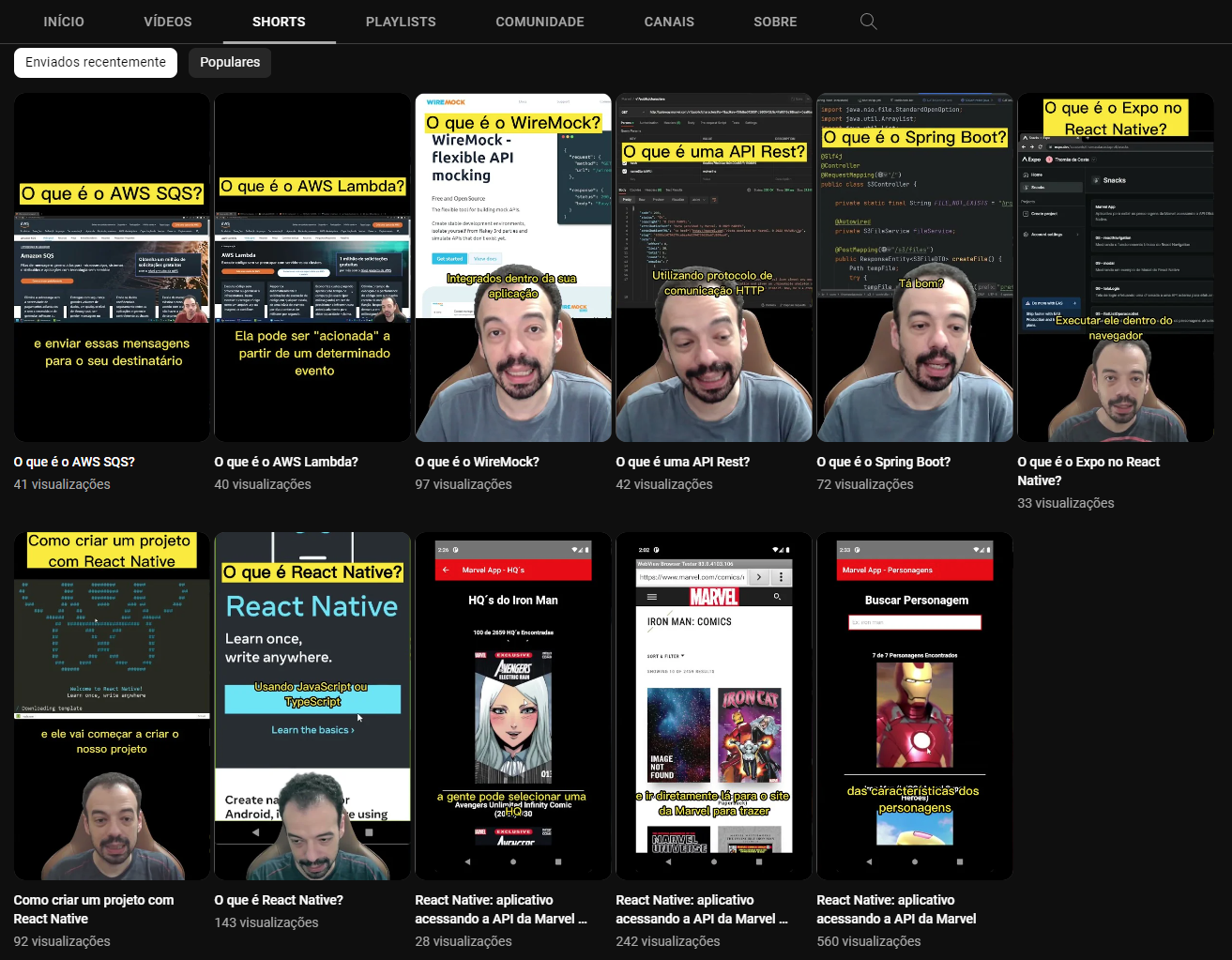This screenshot has width=1232, height=960.
Task: Open the Spring Boot short thumbnail
Action: [x=915, y=267]
